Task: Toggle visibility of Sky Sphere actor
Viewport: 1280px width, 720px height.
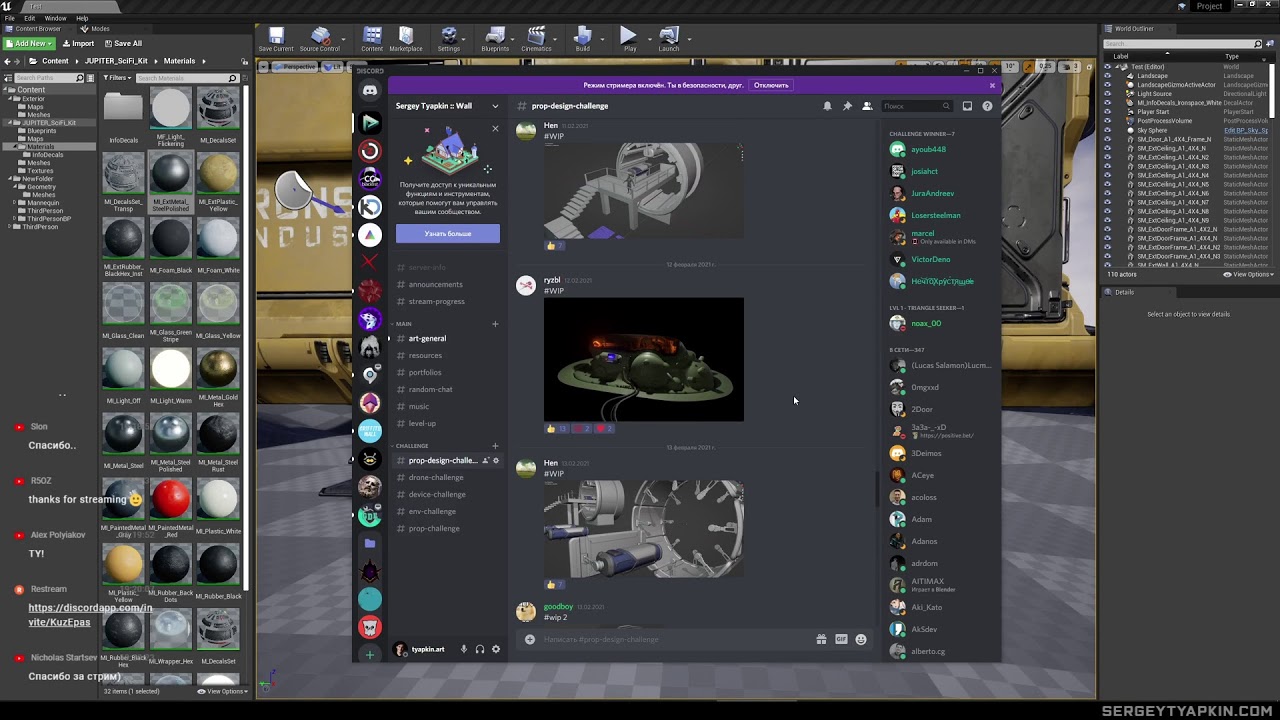Action: [x=1107, y=130]
